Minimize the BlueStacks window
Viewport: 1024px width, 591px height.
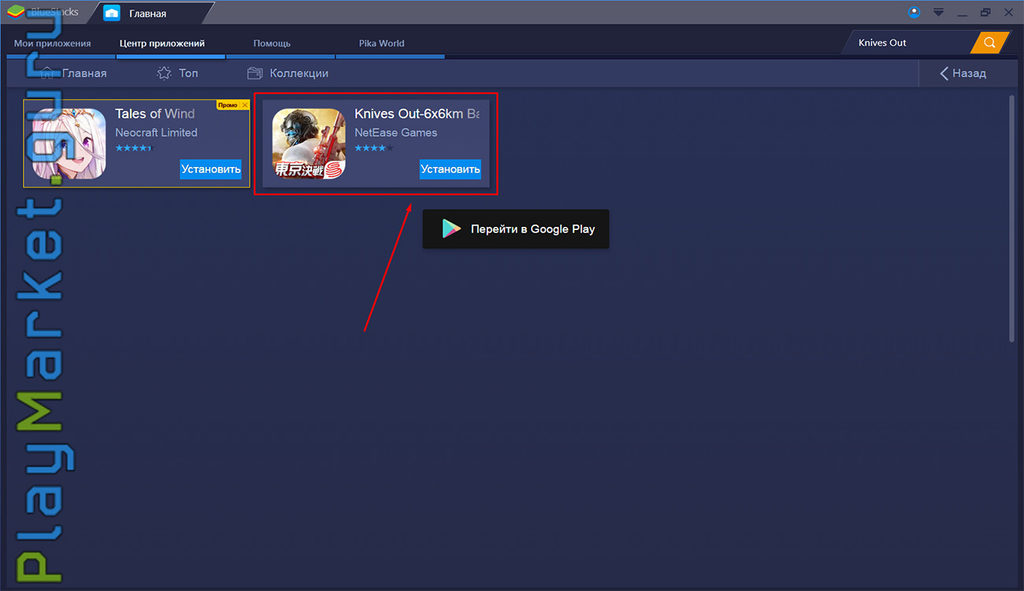(x=962, y=12)
